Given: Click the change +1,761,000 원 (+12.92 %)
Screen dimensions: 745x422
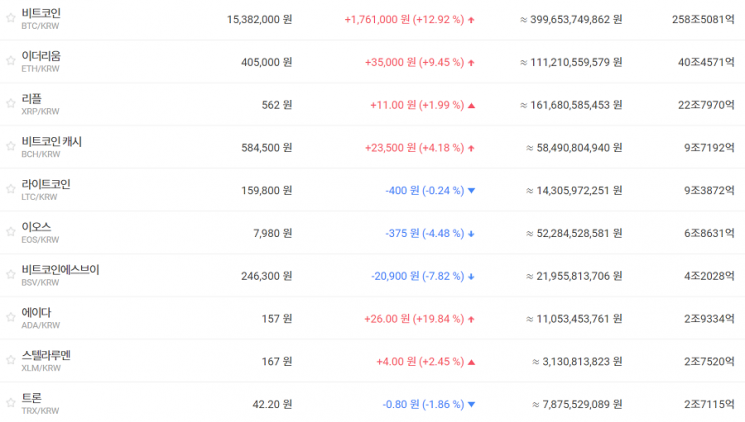Looking at the screenshot, I should point(404,19).
